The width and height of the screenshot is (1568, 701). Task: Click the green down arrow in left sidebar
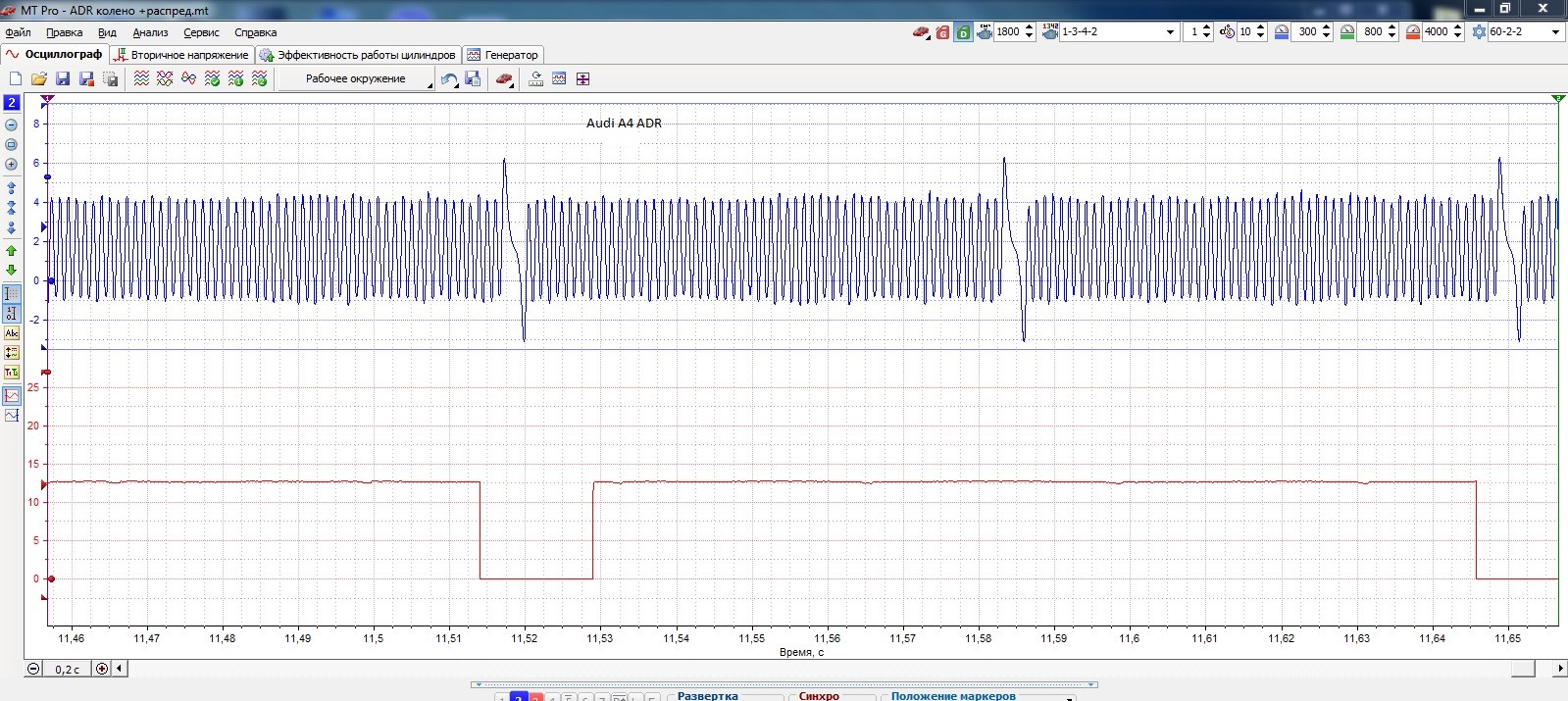pos(12,270)
